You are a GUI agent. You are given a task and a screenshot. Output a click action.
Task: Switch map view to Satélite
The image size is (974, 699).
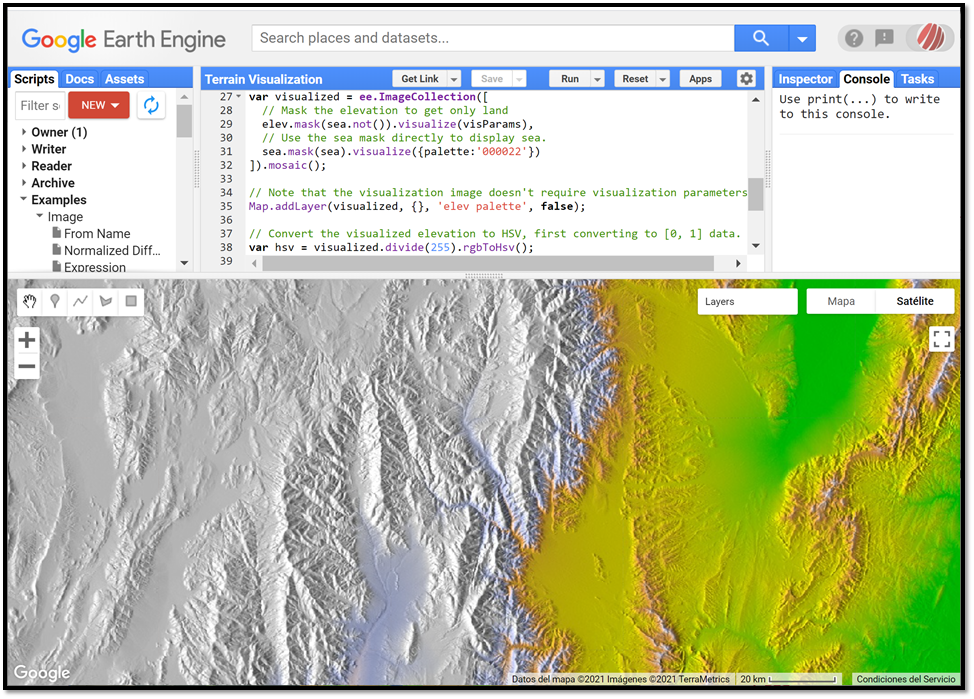pyautogui.click(x=915, y=301)
